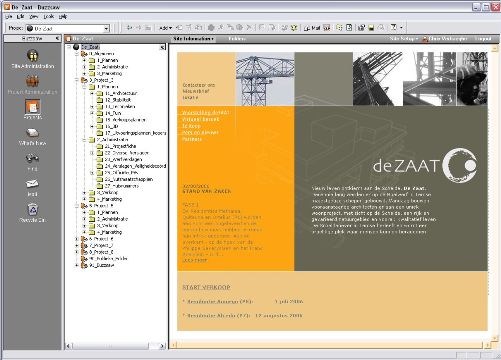Open the View menu
The height and width of the screenshot is (360, 501).
click(34, 16)
